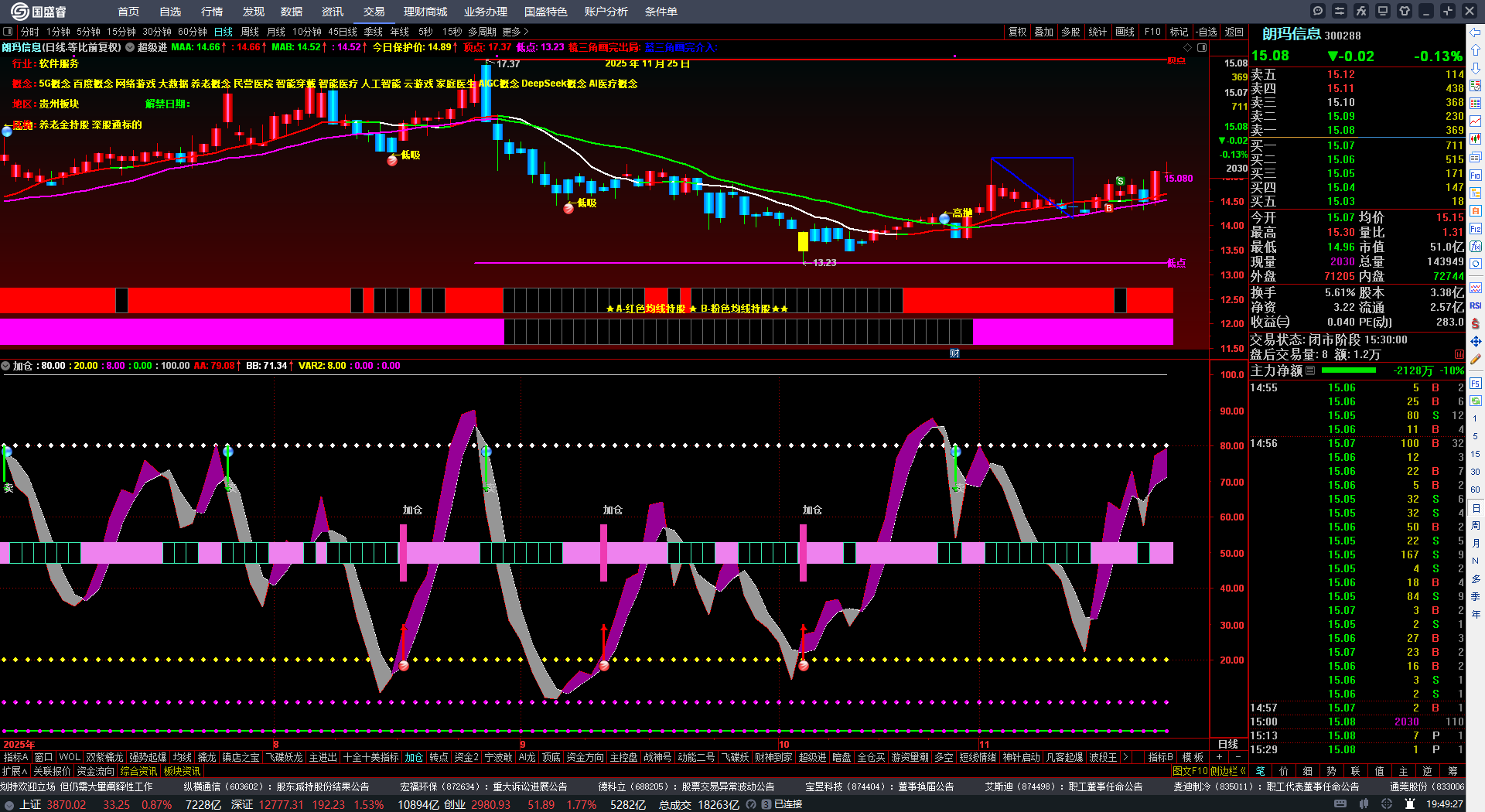Screen dimensions: 1485x812
Task: Toggle the 标记 mark button
Action: point(1179,32)
